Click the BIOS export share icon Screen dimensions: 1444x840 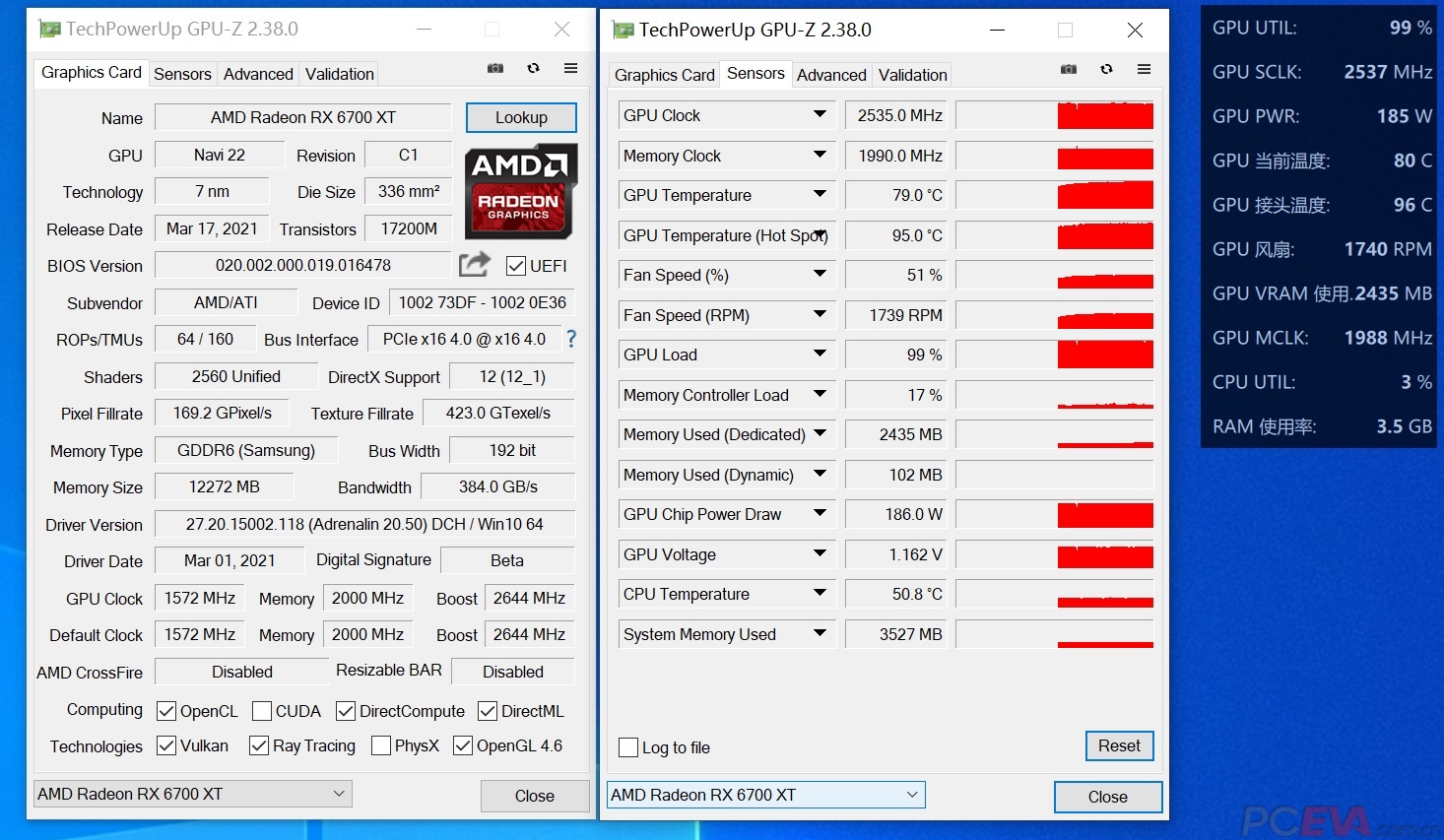coord(474,264)
